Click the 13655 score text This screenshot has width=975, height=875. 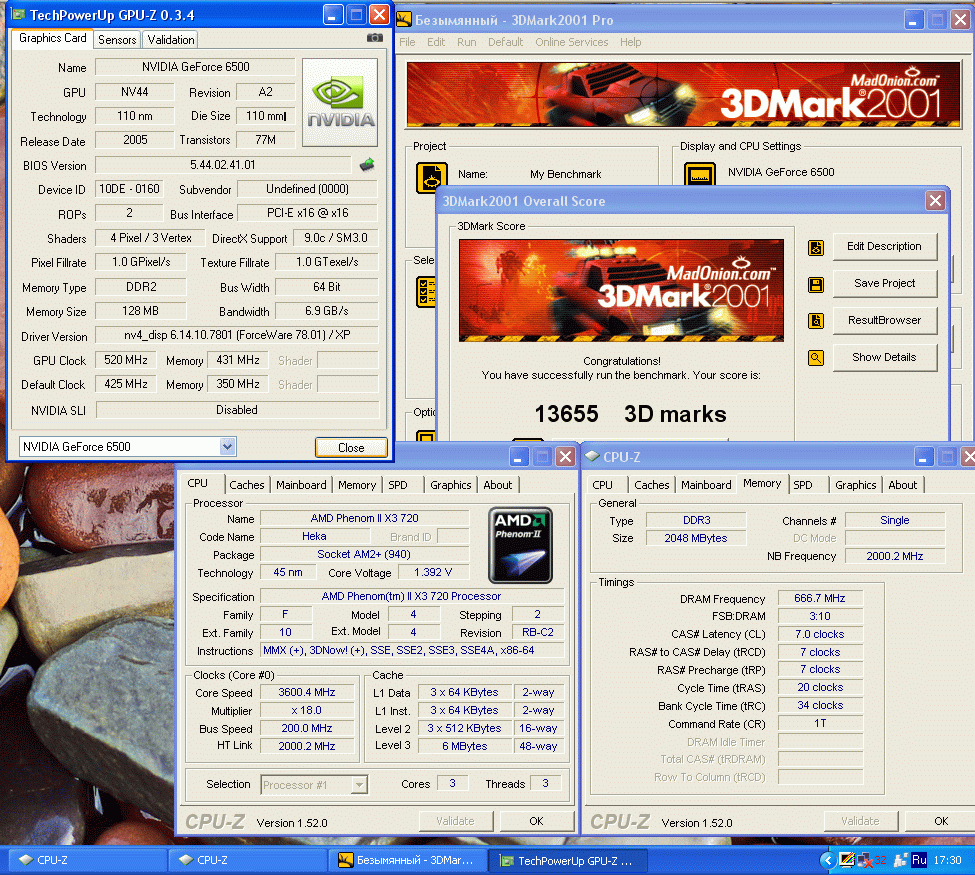click(x=566, y=414)
